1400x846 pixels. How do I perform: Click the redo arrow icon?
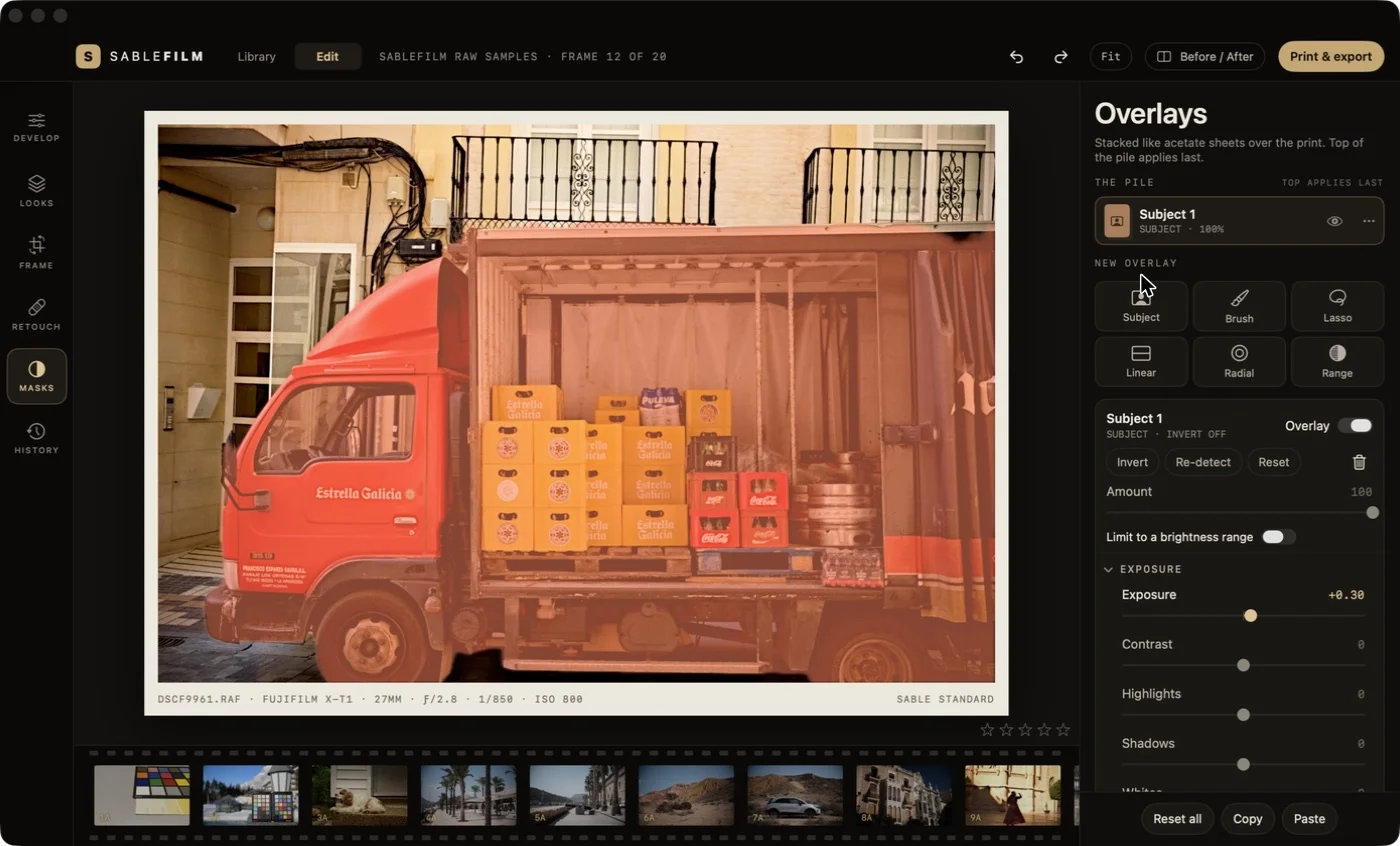click(1060, 57)
